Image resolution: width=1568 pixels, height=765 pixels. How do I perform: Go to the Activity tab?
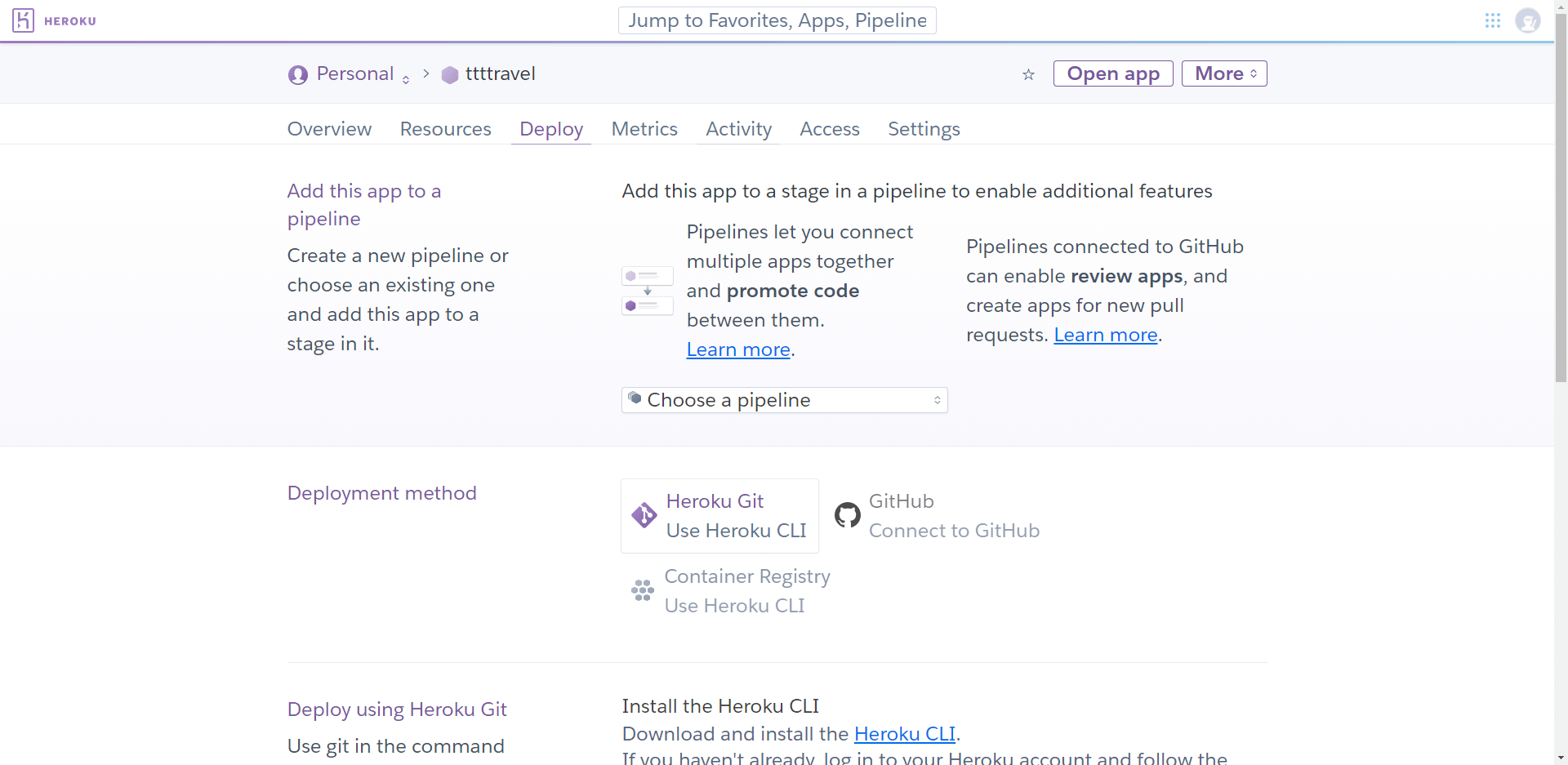point(738,129)
